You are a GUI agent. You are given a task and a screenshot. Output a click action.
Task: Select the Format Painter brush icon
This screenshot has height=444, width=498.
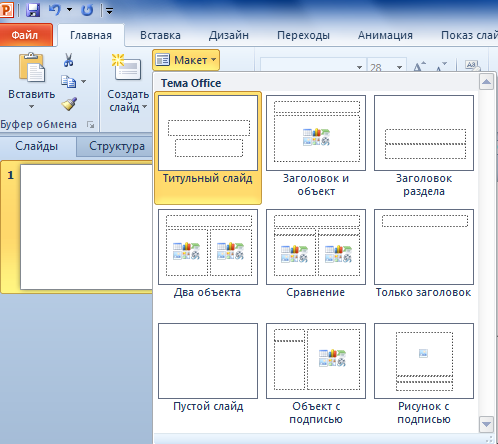(x=69, y=104)
